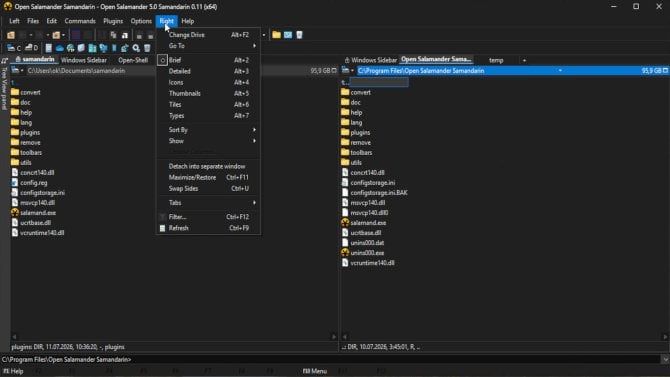
Task: Click the Open Salamander title bar app icon
Action: point(7,7)
